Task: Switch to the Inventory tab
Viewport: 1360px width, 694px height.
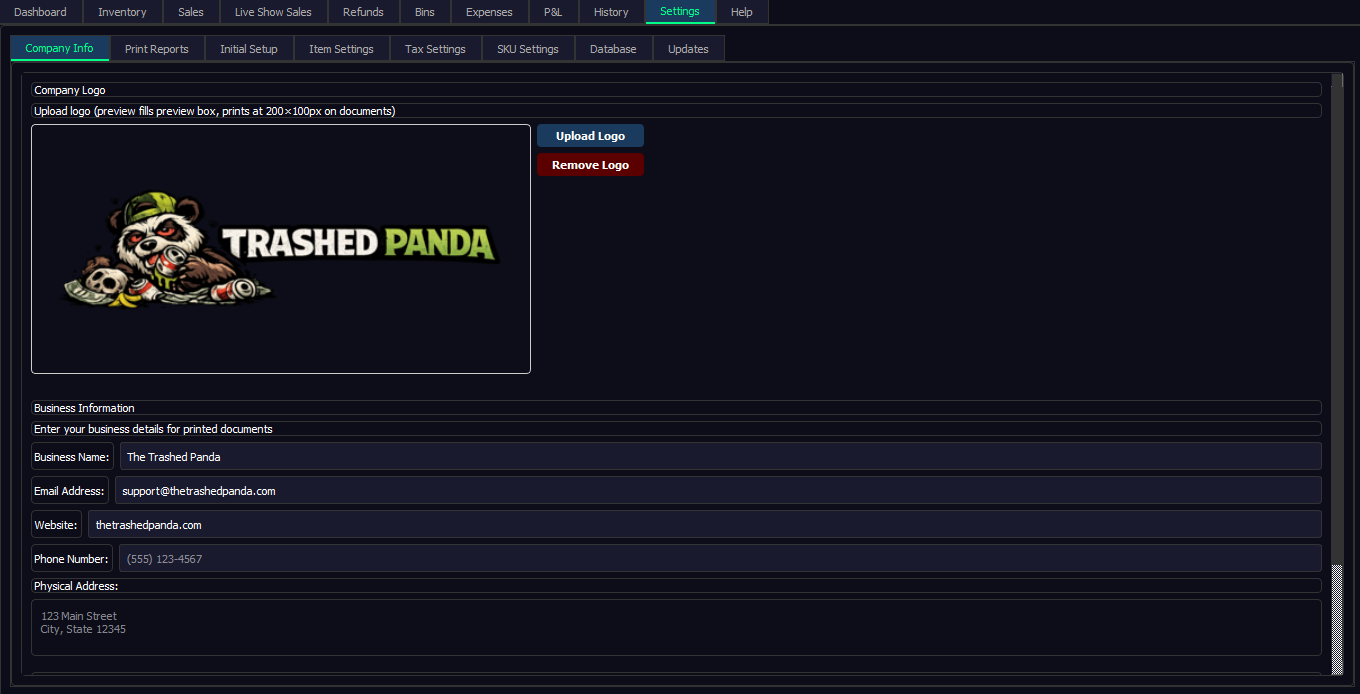Action: coord(122,12)
